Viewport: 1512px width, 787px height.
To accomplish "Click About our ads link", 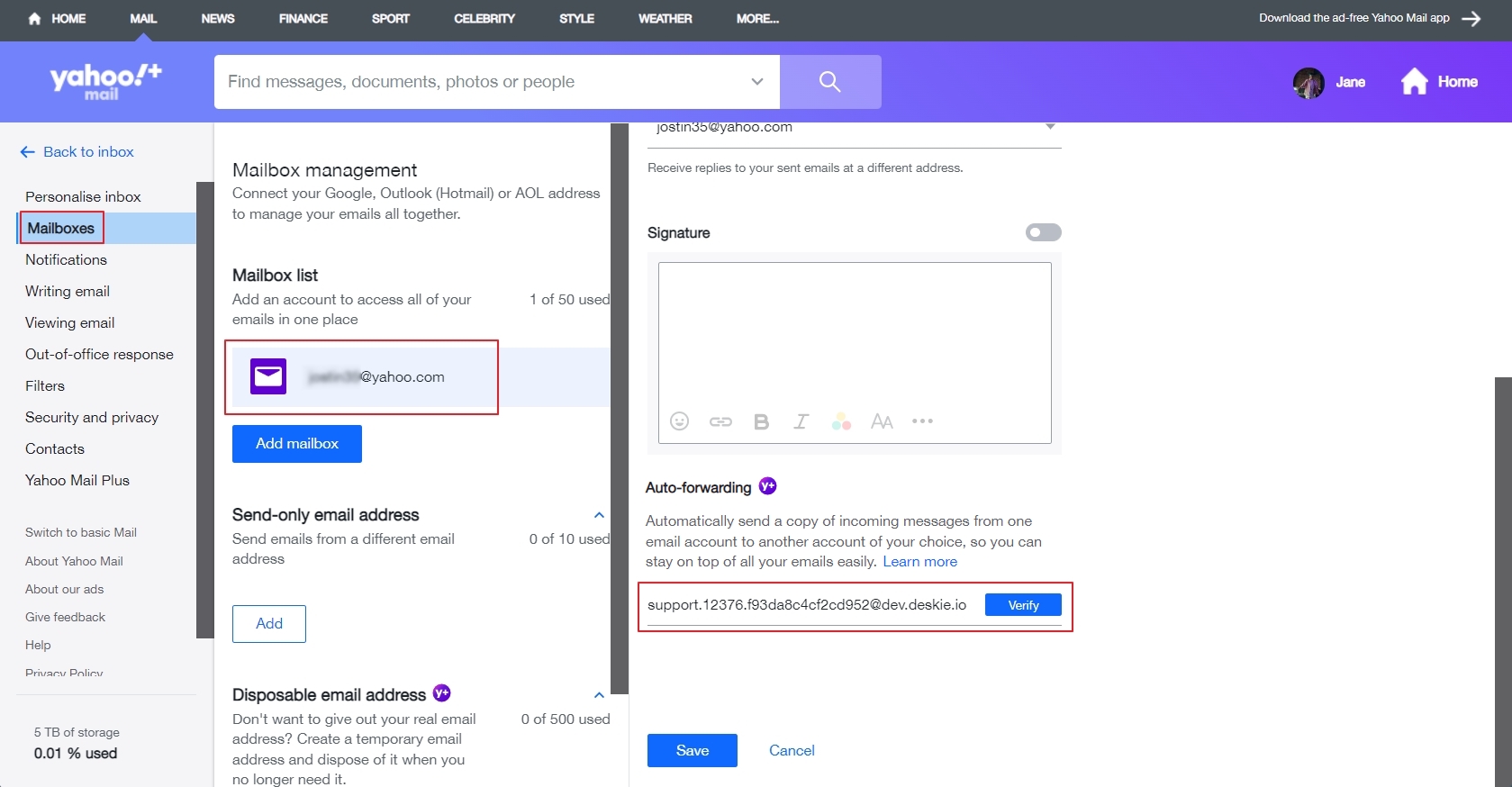I will click(64, 589).
